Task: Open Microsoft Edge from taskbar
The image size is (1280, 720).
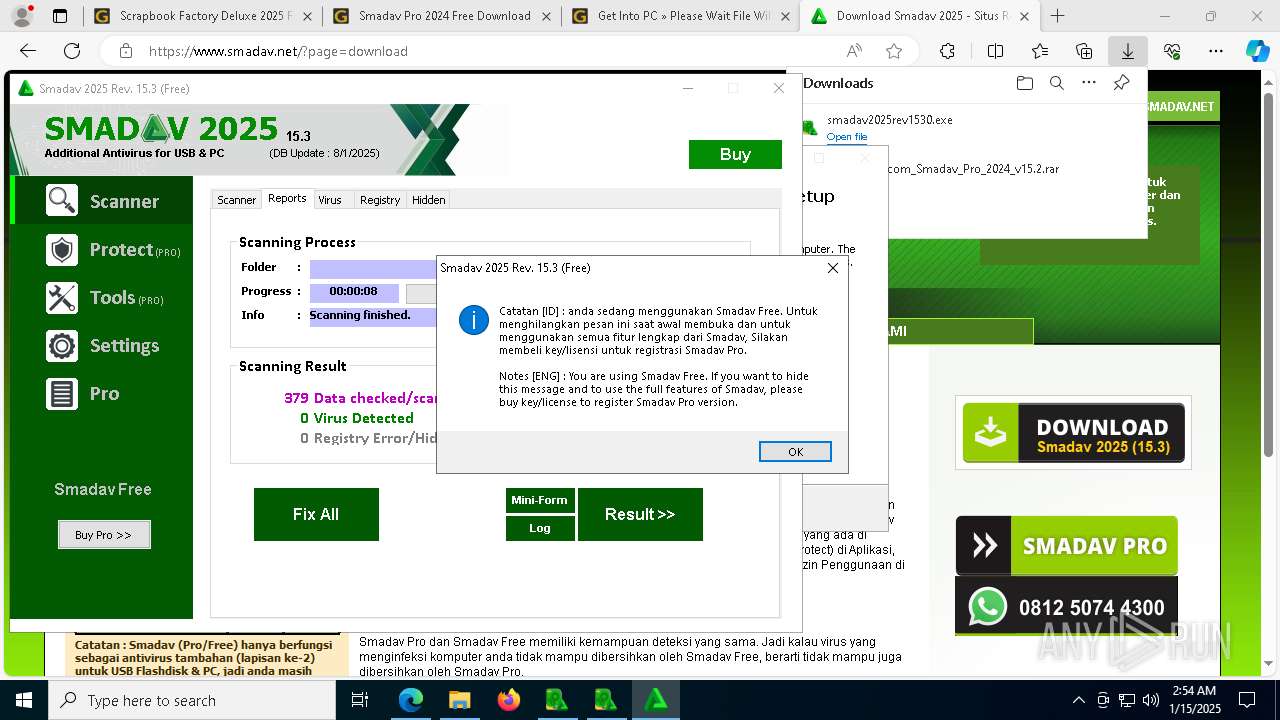Action: (x=411, y=700)
